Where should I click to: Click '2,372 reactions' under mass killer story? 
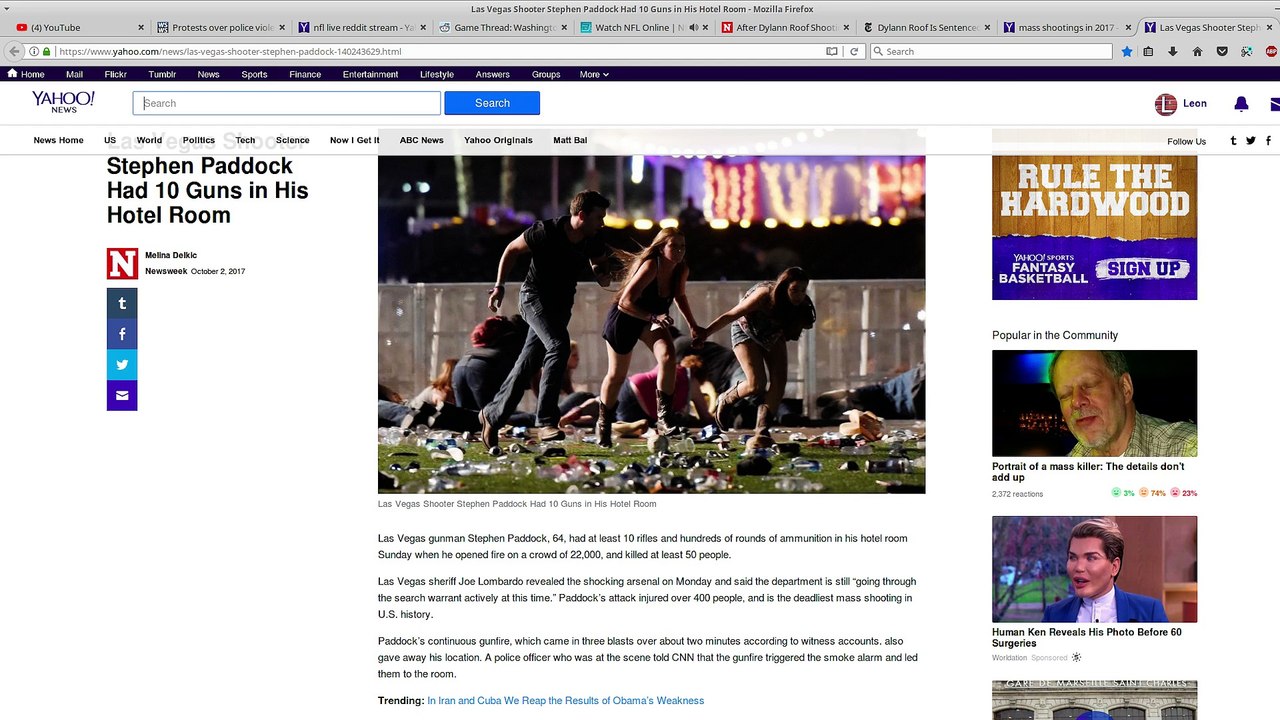click(x=1017, y=494)
